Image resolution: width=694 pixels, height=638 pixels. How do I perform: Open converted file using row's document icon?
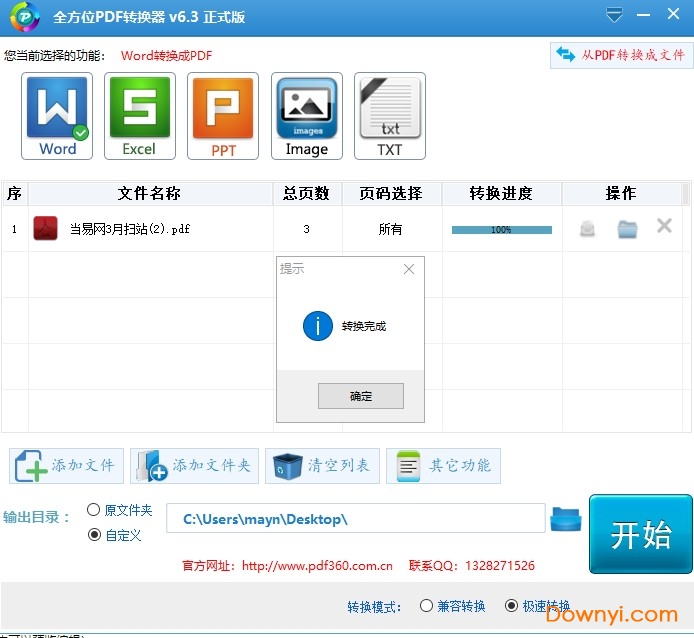point(587,229)
